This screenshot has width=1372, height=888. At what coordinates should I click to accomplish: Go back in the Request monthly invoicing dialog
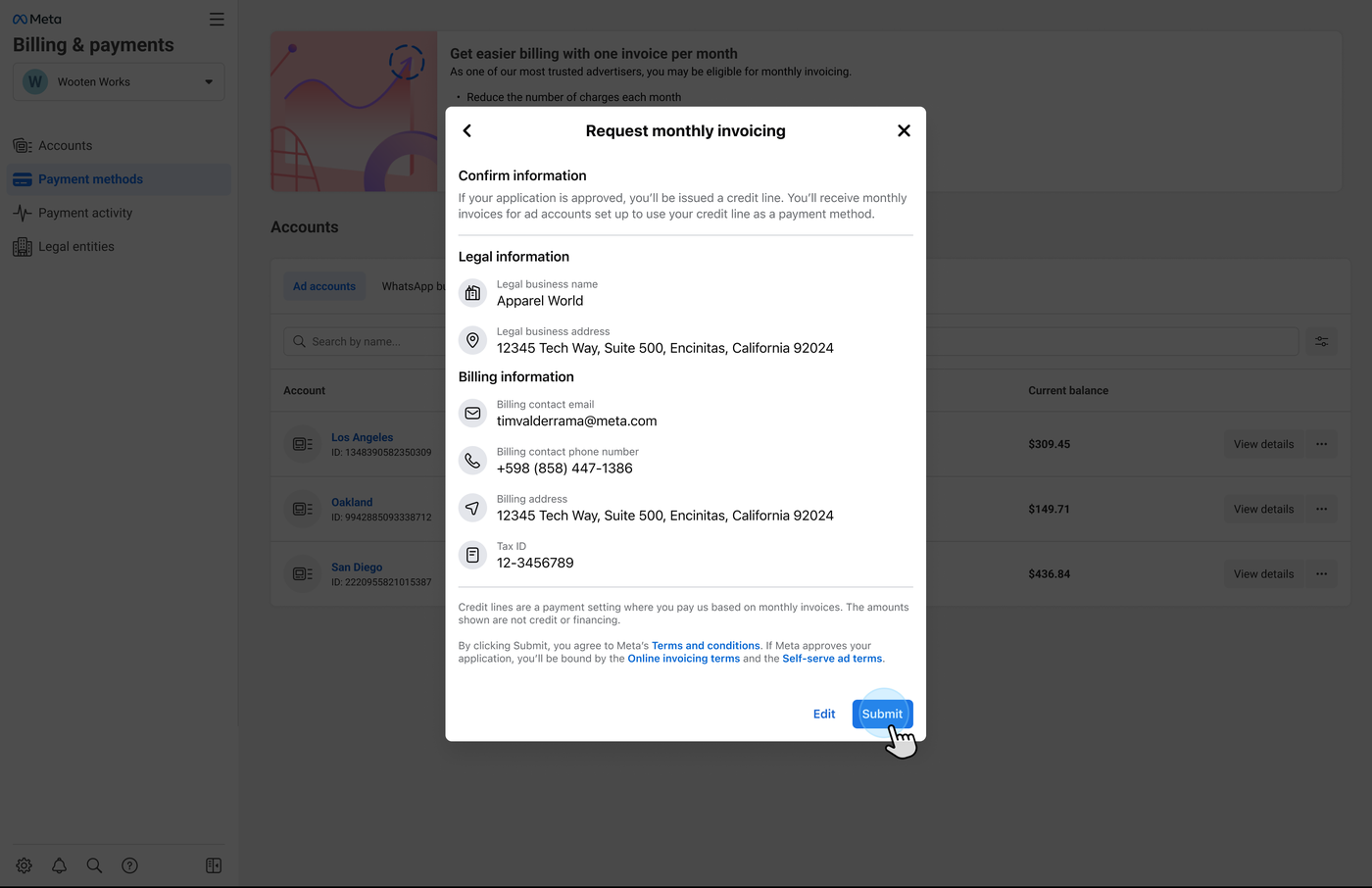467,130
